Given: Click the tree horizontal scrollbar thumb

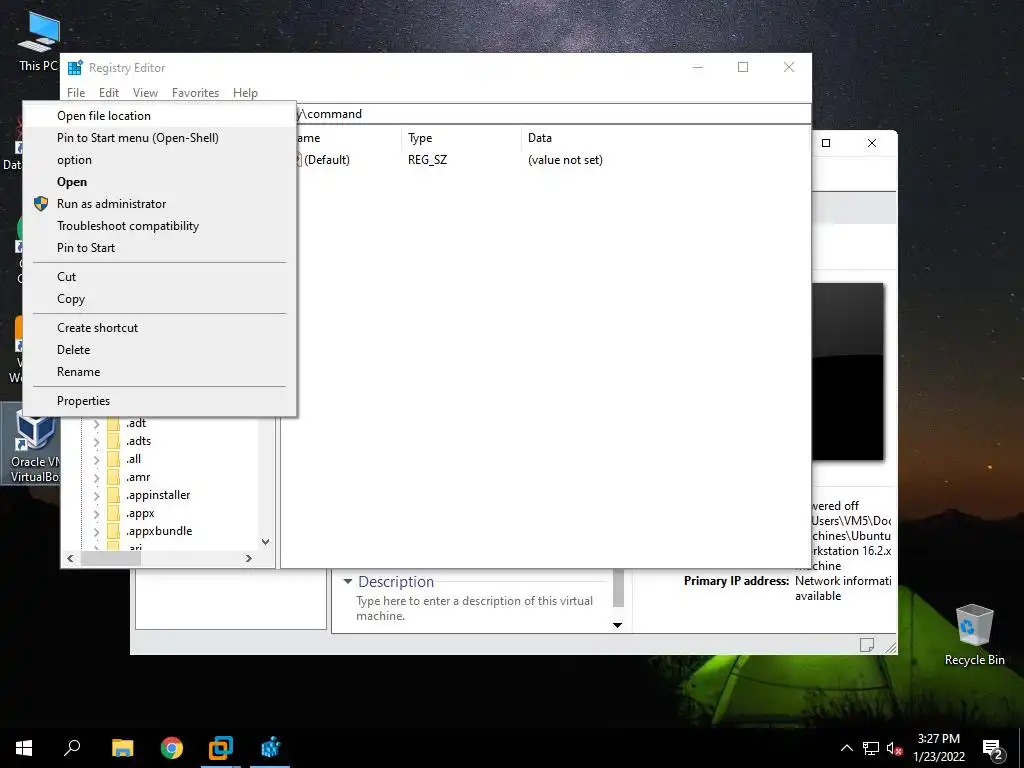Looking at the screenshot, I should [110, 558].
